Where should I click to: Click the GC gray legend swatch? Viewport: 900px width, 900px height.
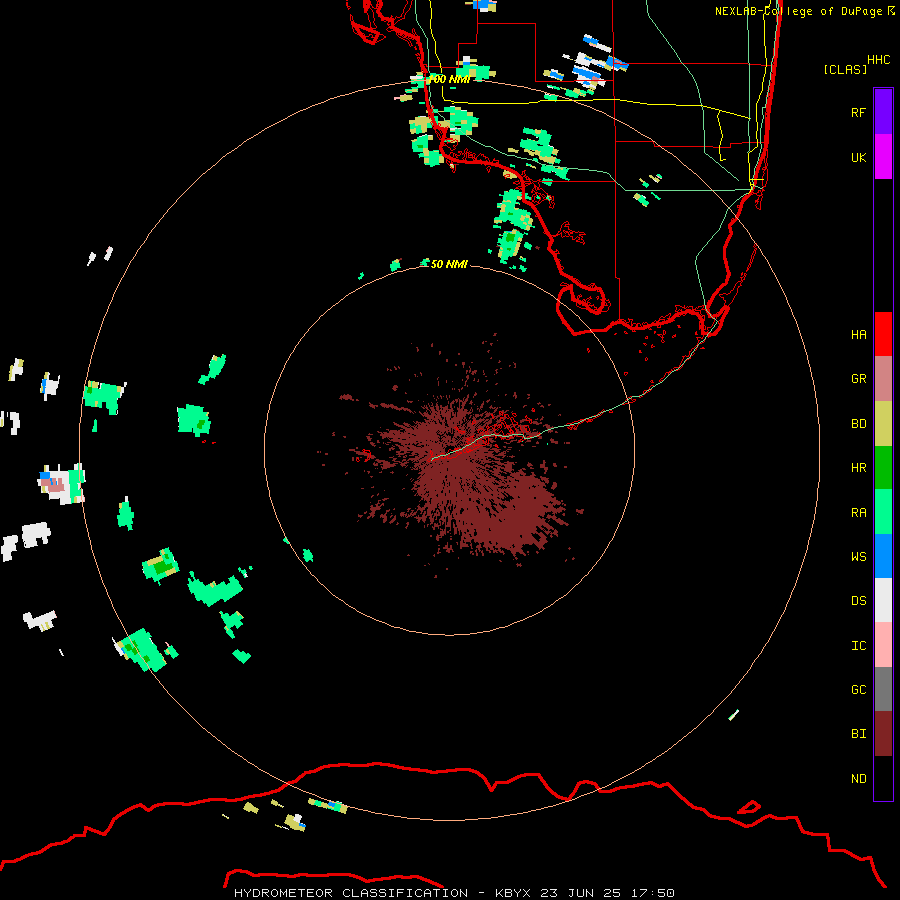[x=883, y=689]
